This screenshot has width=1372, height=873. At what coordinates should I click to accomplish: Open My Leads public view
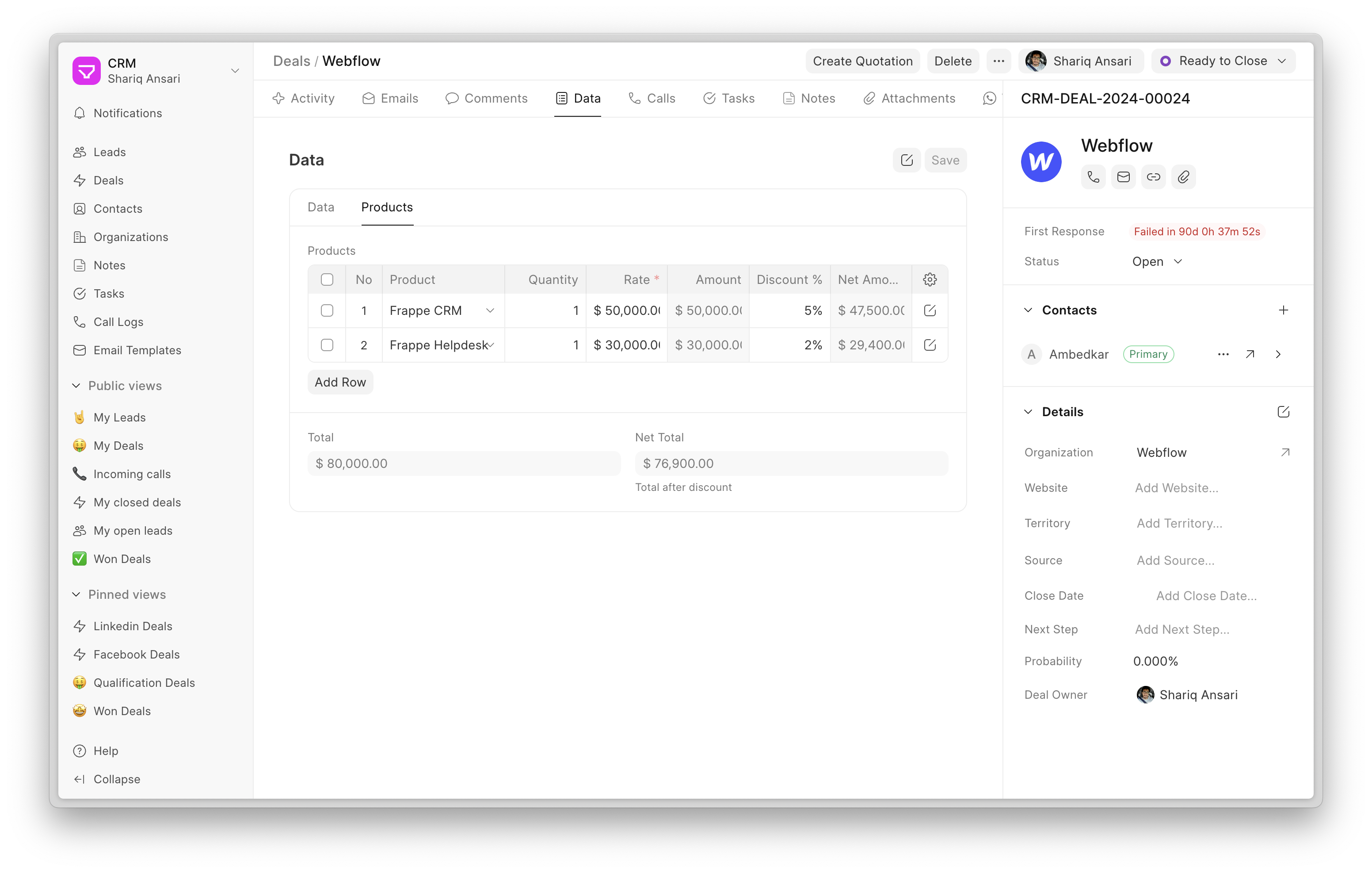point(155,417)
